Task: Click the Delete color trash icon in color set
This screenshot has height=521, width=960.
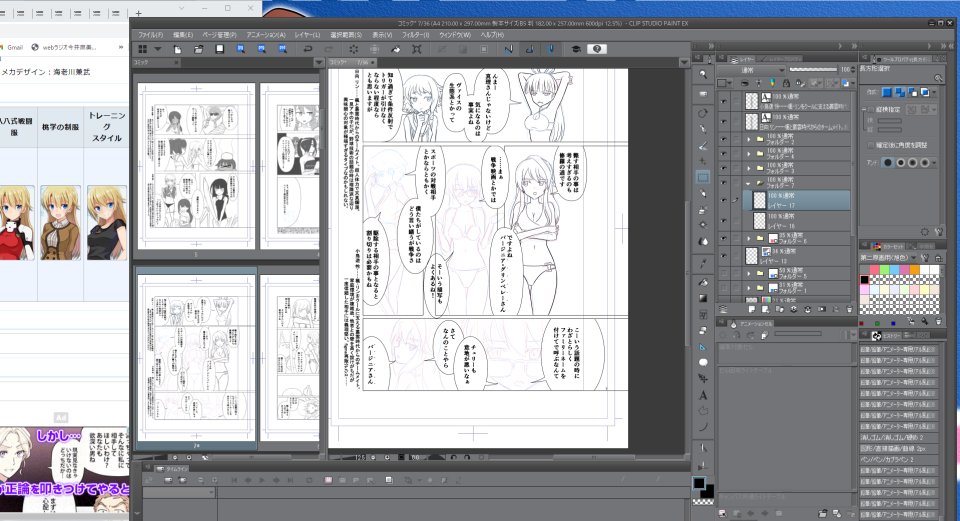Action: tap(939, 321)
